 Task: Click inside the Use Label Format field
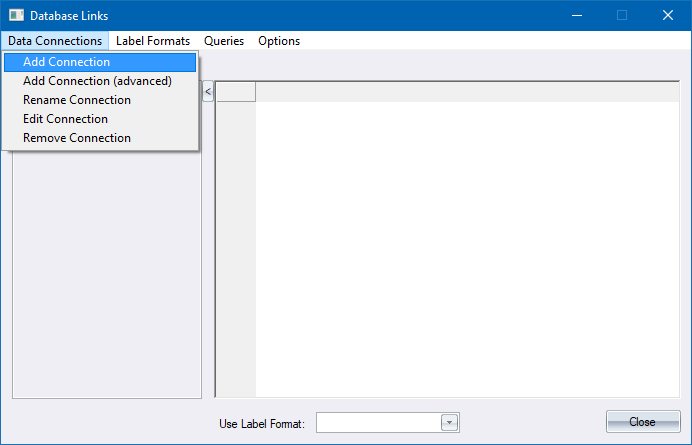(378, 423)
